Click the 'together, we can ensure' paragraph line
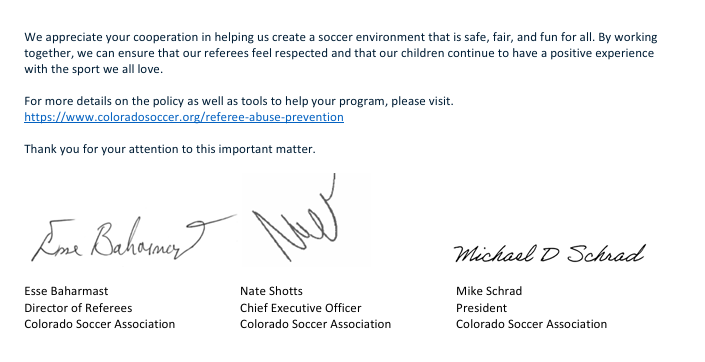This screenshot has width=705, height=362. click(339, 53)
